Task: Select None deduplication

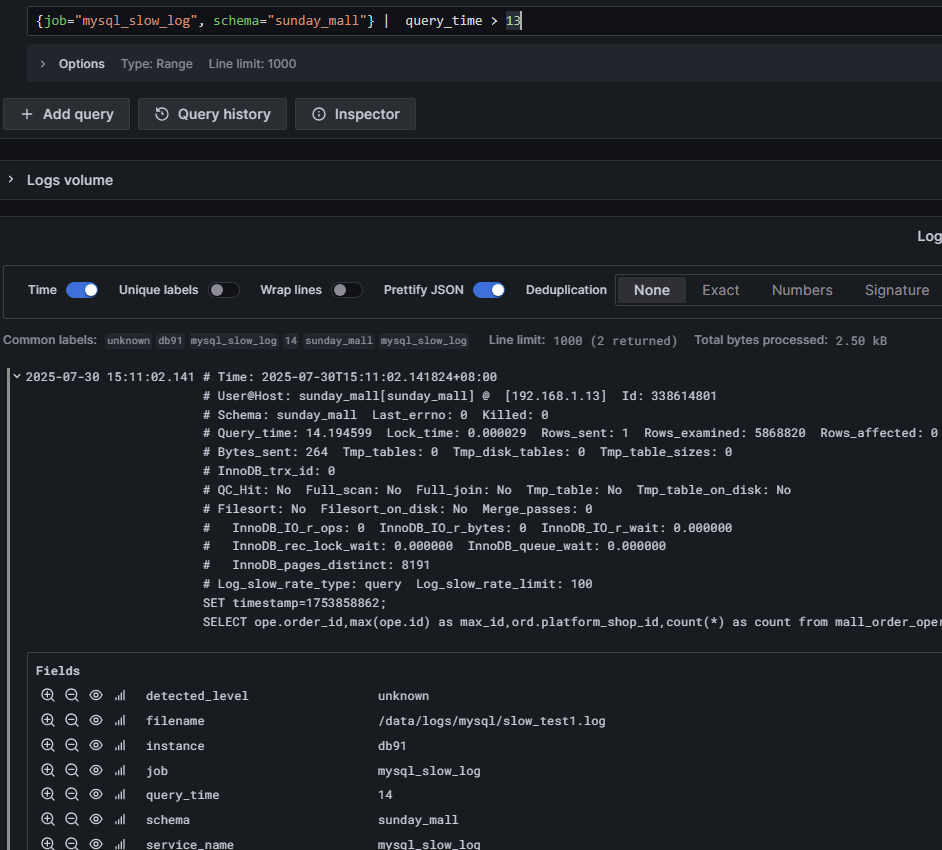Action: coord(652,290)
